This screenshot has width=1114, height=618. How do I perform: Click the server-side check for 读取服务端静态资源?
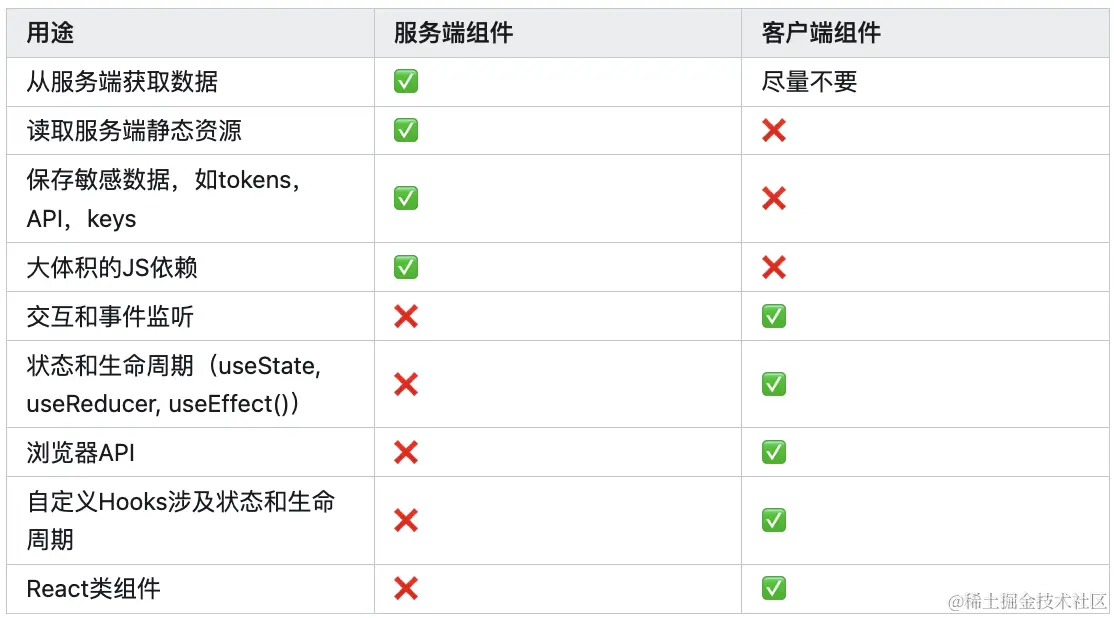[406, 130]
